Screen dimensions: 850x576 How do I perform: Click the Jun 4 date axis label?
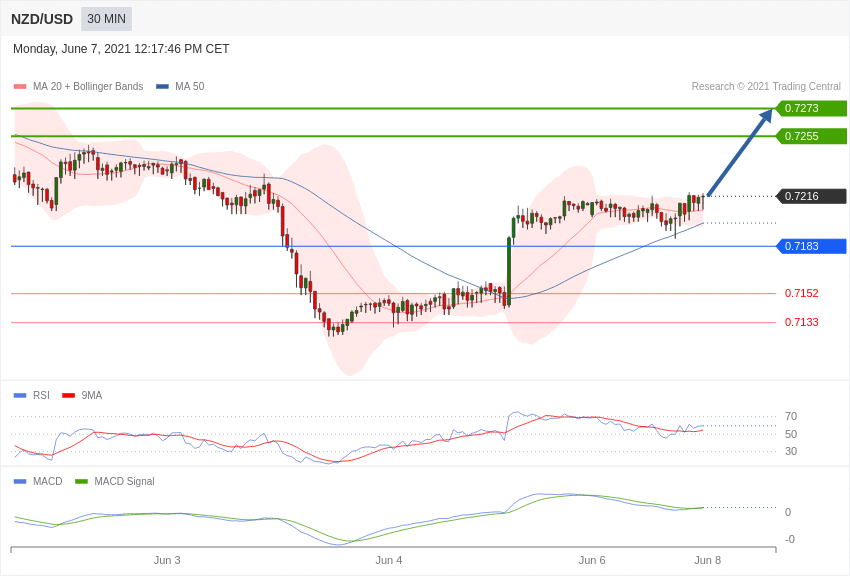pyautogui.click(x=389, y=560)
